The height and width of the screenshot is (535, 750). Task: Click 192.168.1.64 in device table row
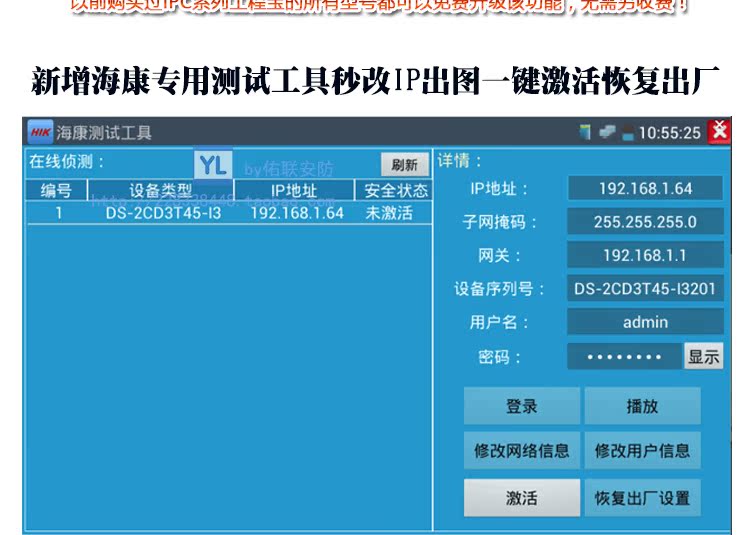tap(297, 213)
